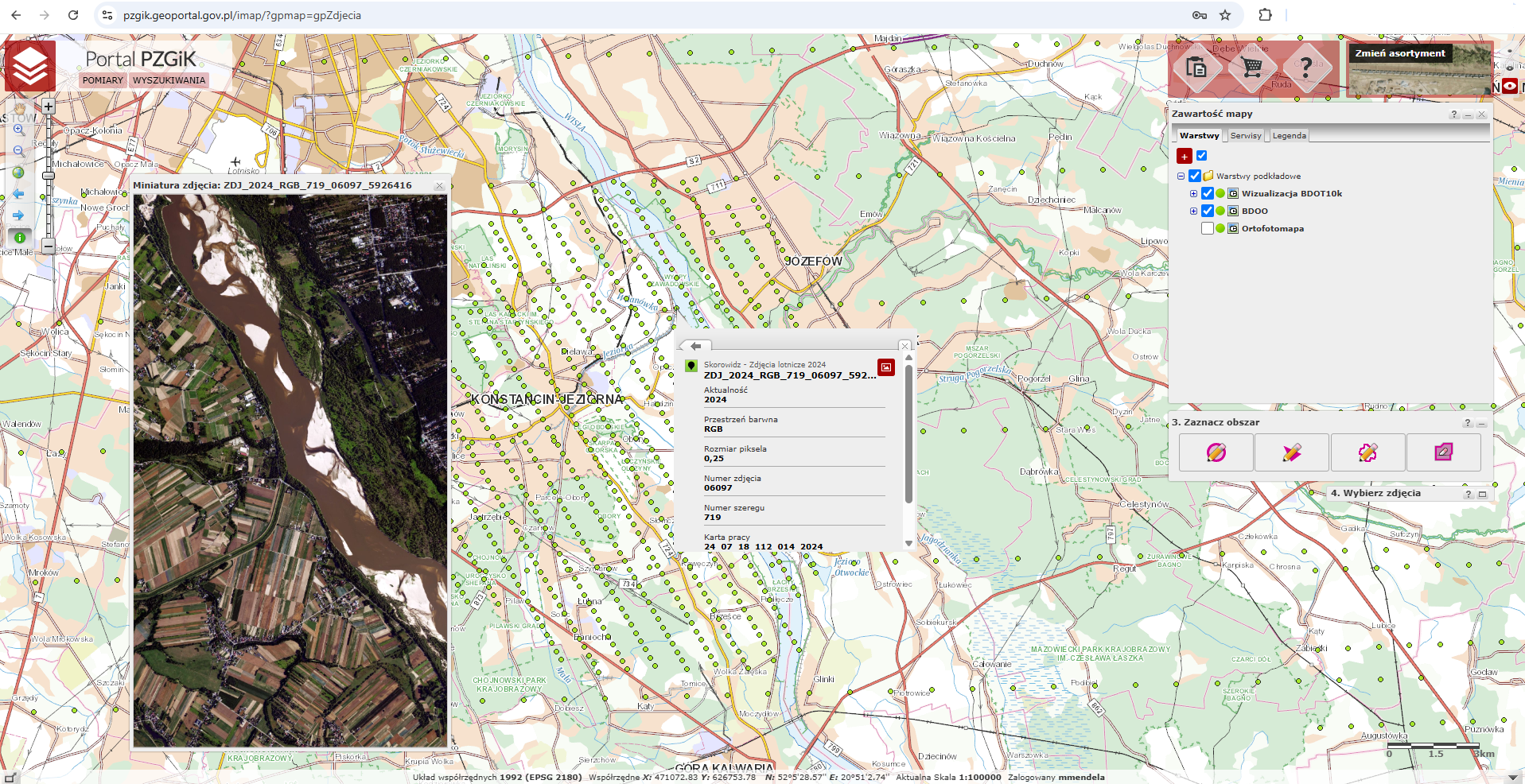Enable the Ortofotomapa layer checkbox
This screenshot has width=1525, height=784.
[x=1208, y=228]
